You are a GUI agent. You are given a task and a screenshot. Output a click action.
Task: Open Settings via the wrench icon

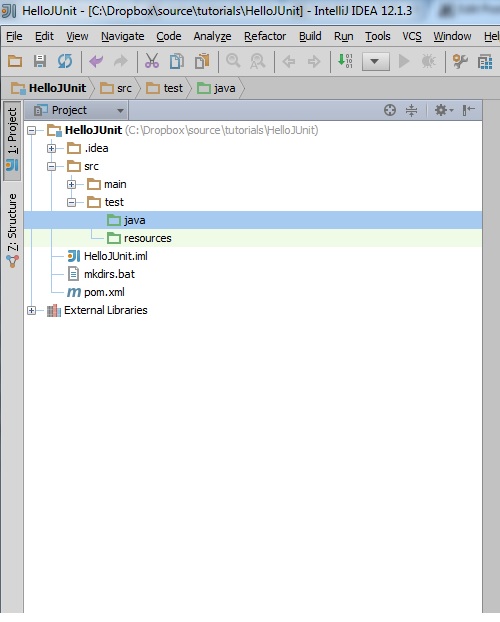pos(460,61)
